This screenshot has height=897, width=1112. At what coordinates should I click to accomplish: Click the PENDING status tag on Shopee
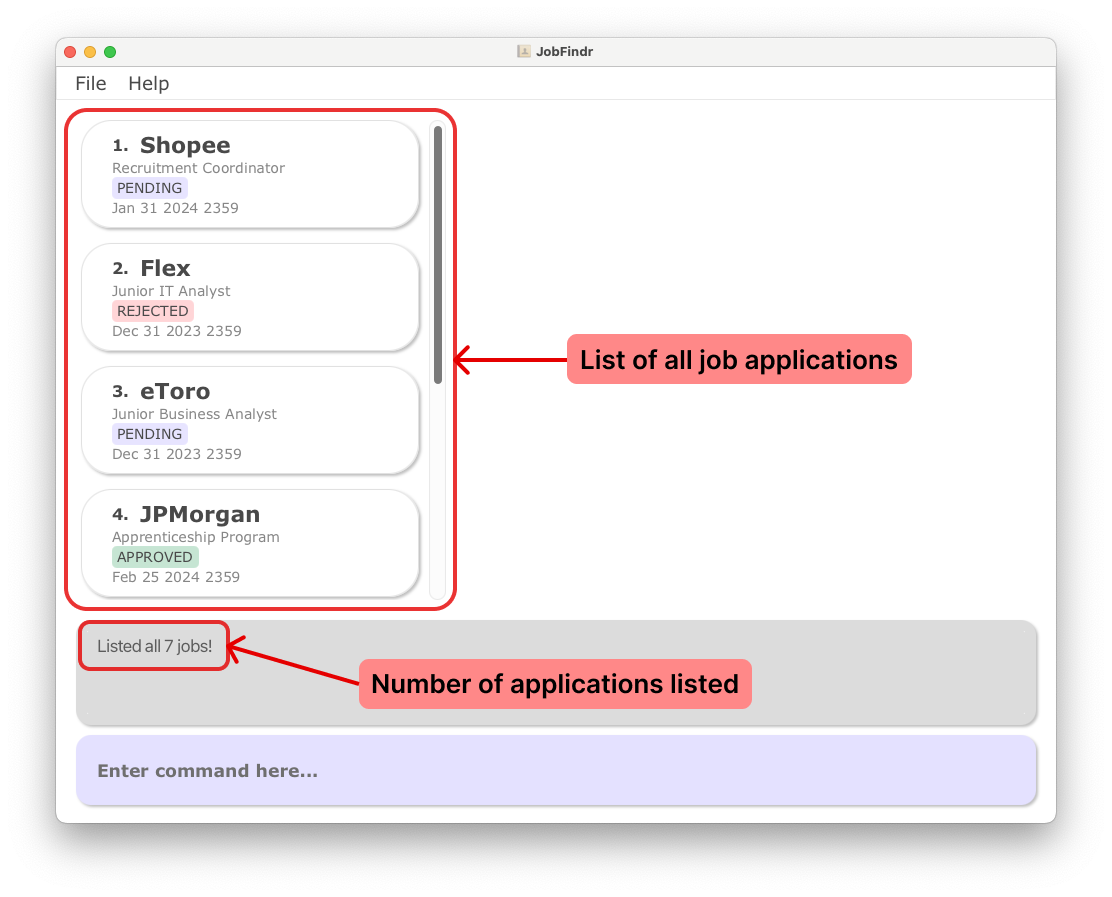(x=150, y=188)
